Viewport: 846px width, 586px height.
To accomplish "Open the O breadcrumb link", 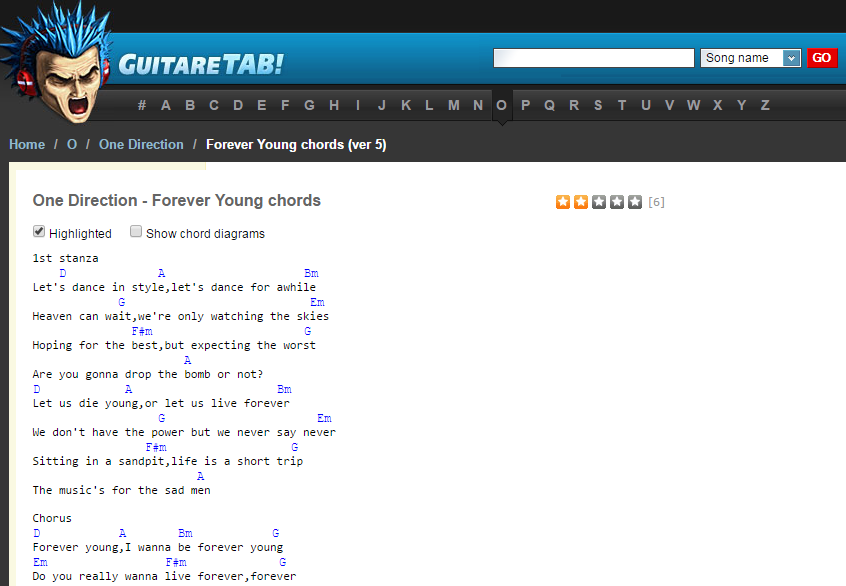I will coord(72,145).
